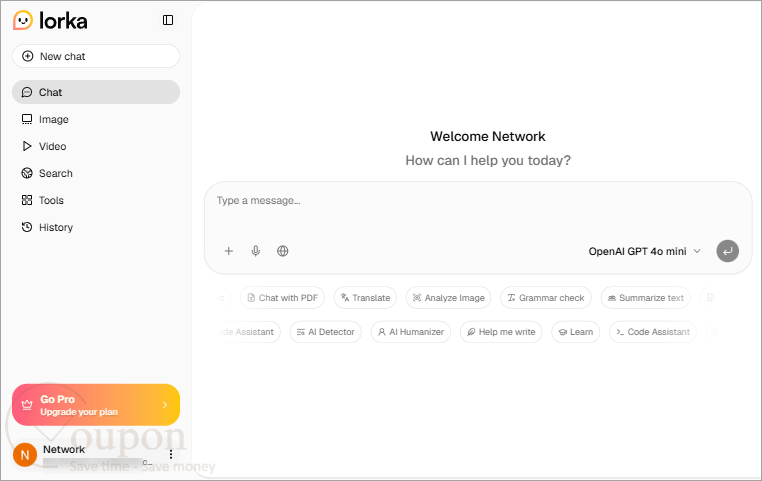Click the chevron arrow on Go Pro banner
Viewport: 762px width, 481px height.
pos(165,405)
